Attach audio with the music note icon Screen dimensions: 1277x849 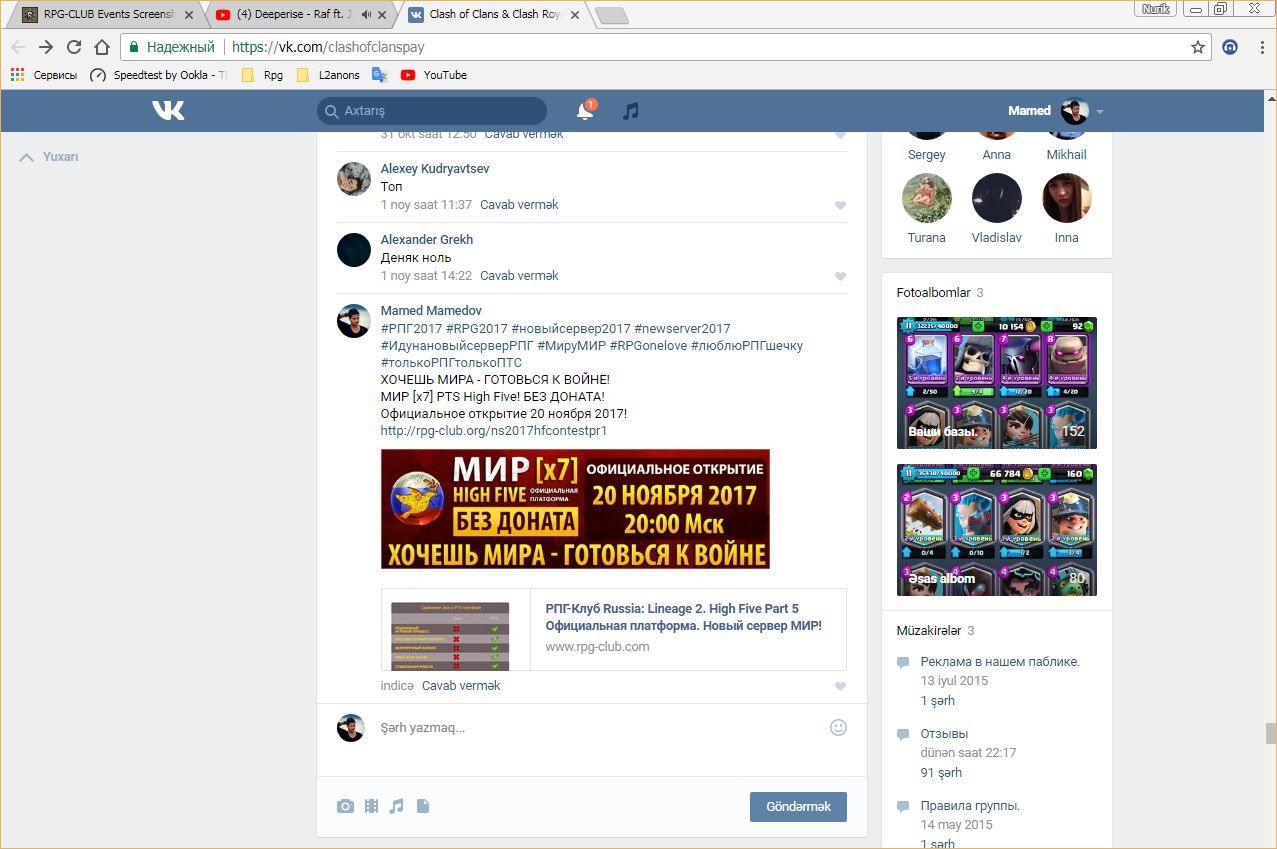[x=397, y=806]
